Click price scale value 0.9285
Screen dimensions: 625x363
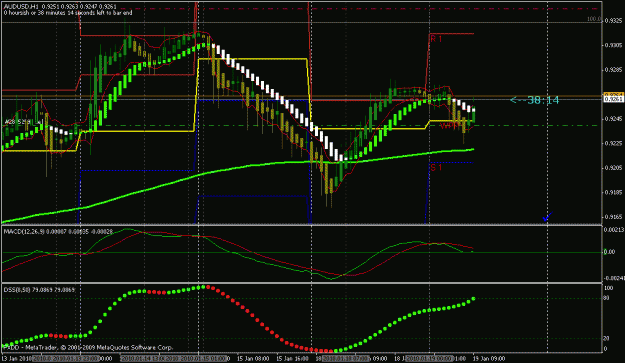614,70
